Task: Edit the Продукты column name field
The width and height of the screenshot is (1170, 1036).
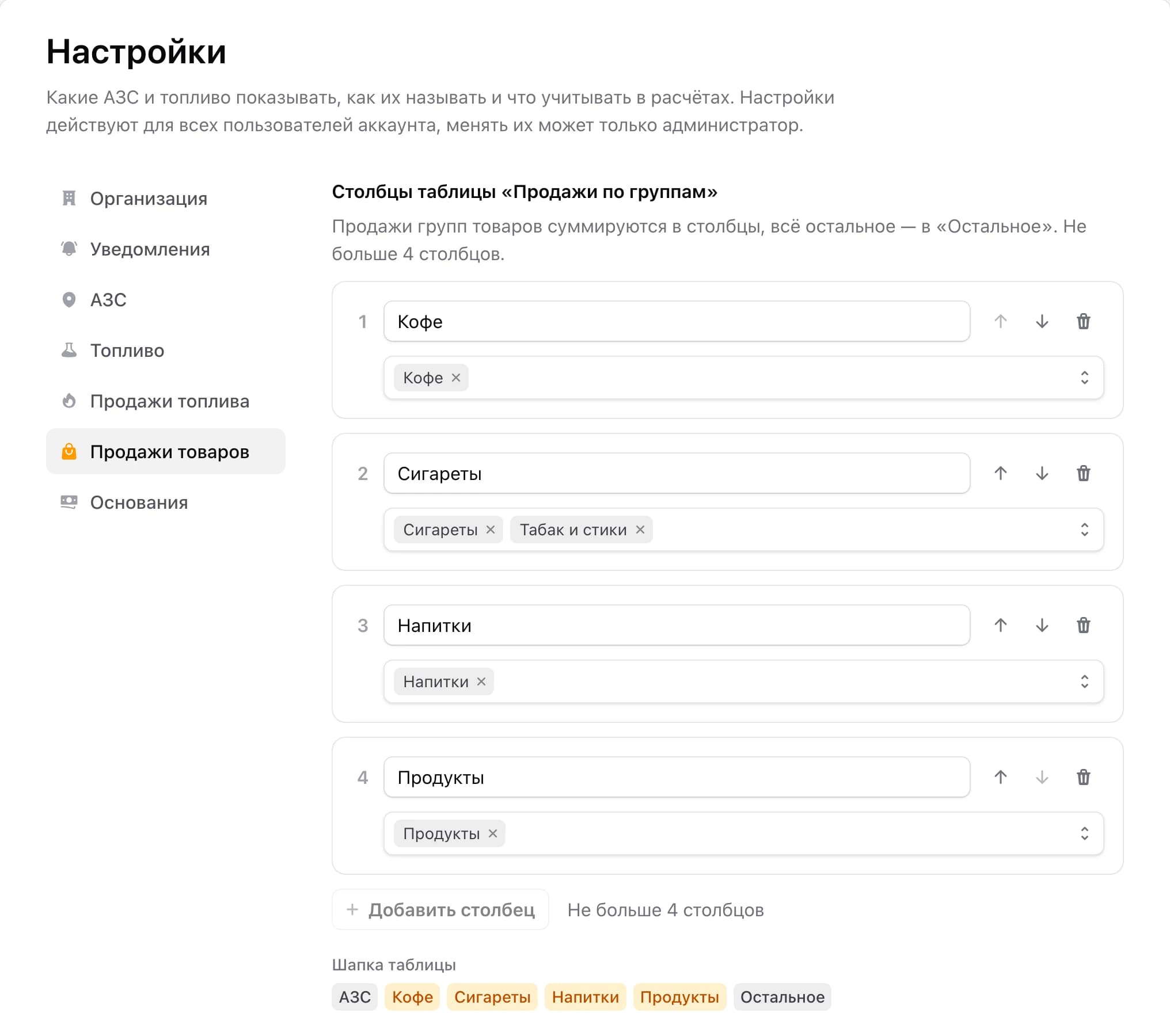Action: point(677,777)
